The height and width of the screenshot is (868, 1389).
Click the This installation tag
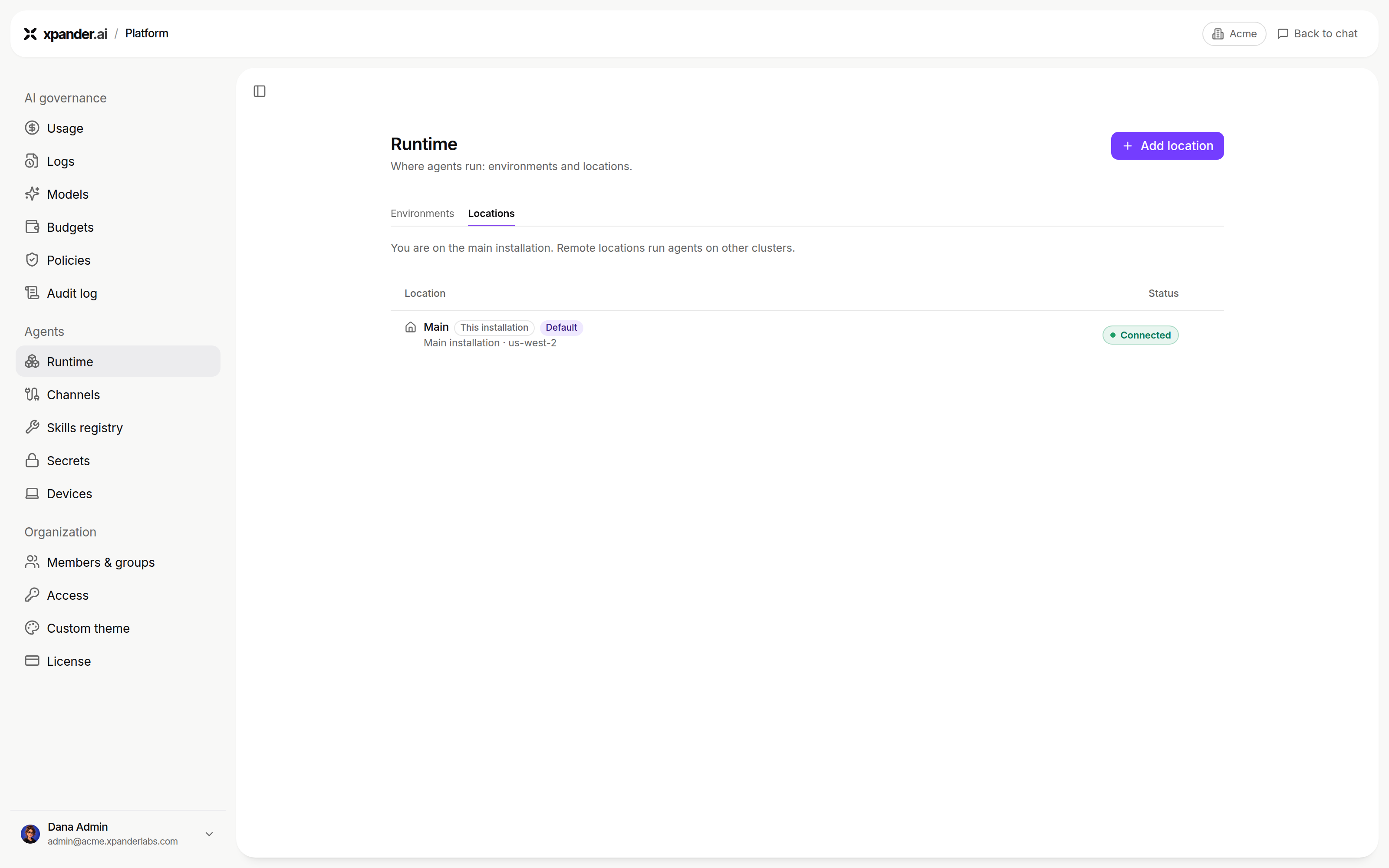[494, 328]
